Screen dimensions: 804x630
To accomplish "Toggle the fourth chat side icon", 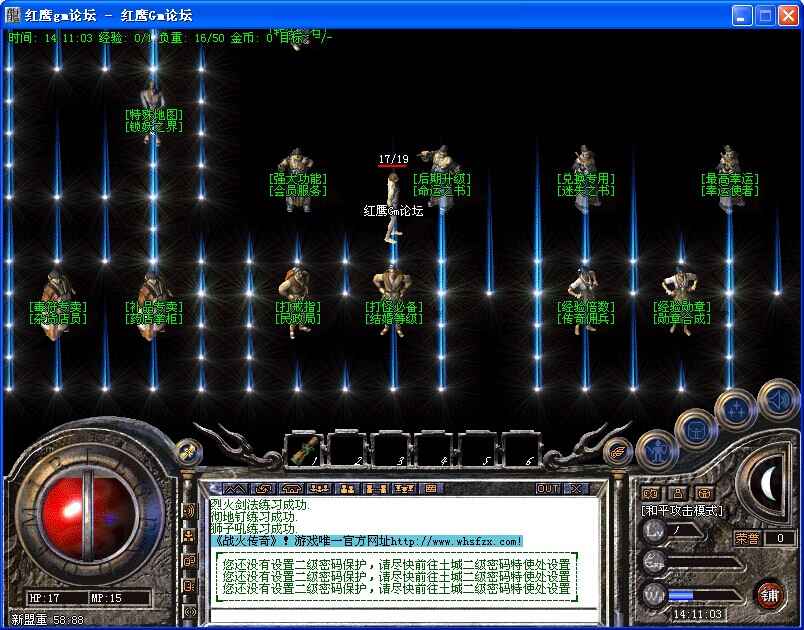I will click(x=190, y=586).
